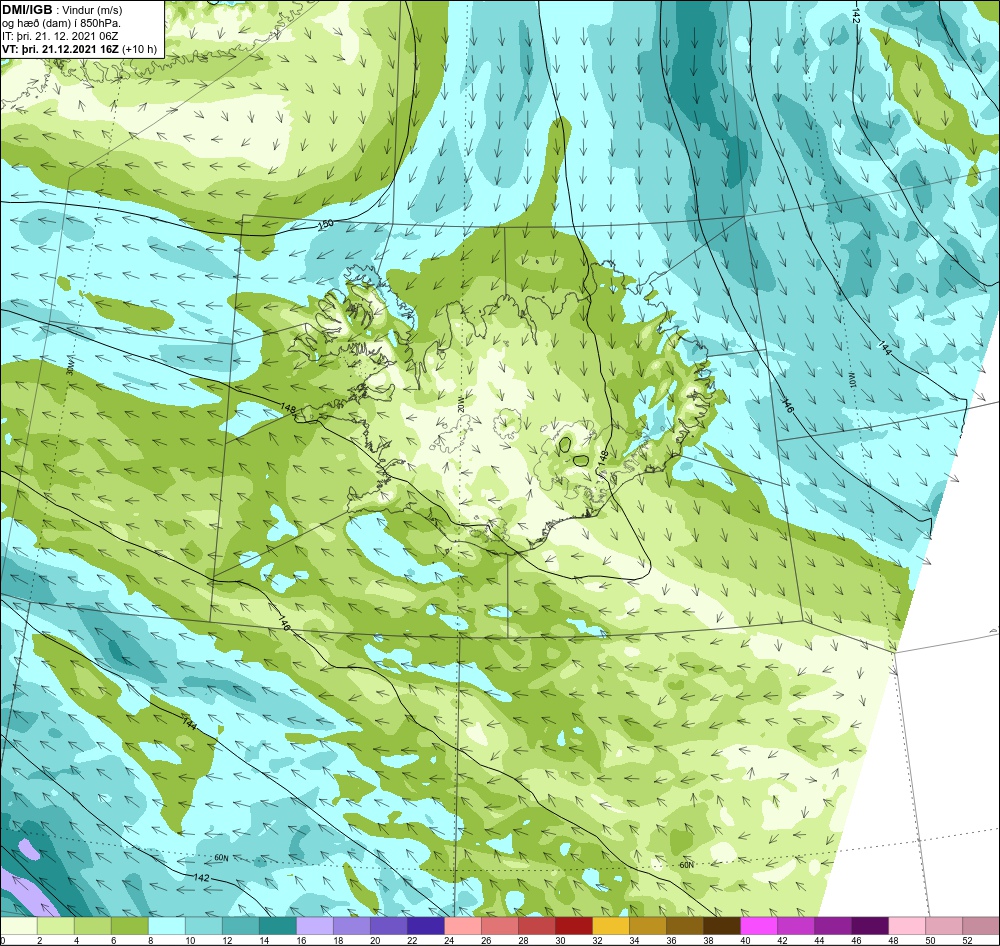Click the '20W' longitude label over Iceland
1000x946 pixels.
coord(461,404)
